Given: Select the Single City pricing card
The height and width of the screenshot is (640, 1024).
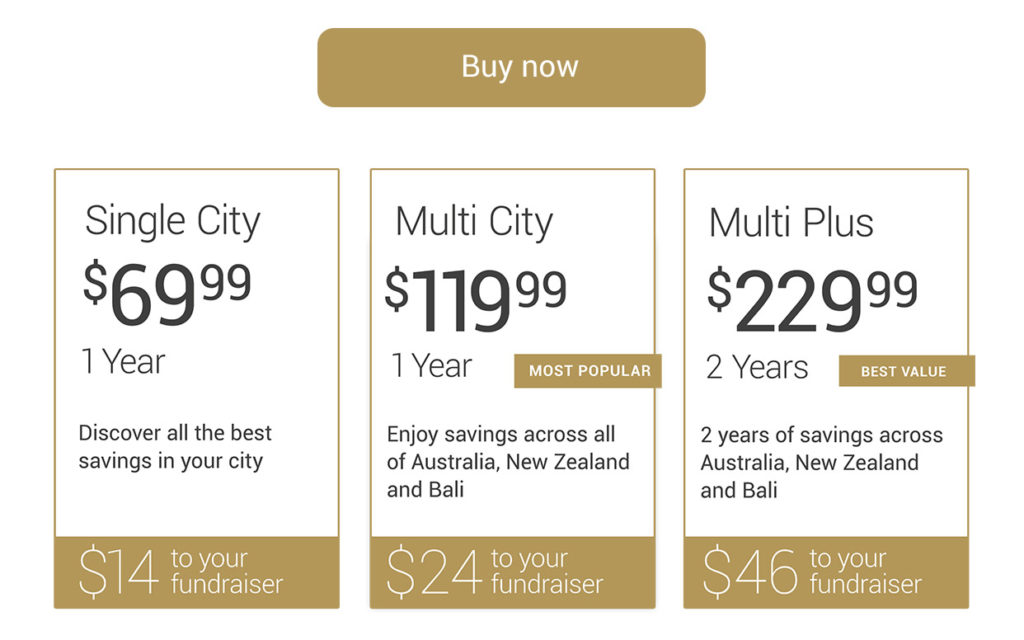Looking at the screenshot, I should (197, 389).
